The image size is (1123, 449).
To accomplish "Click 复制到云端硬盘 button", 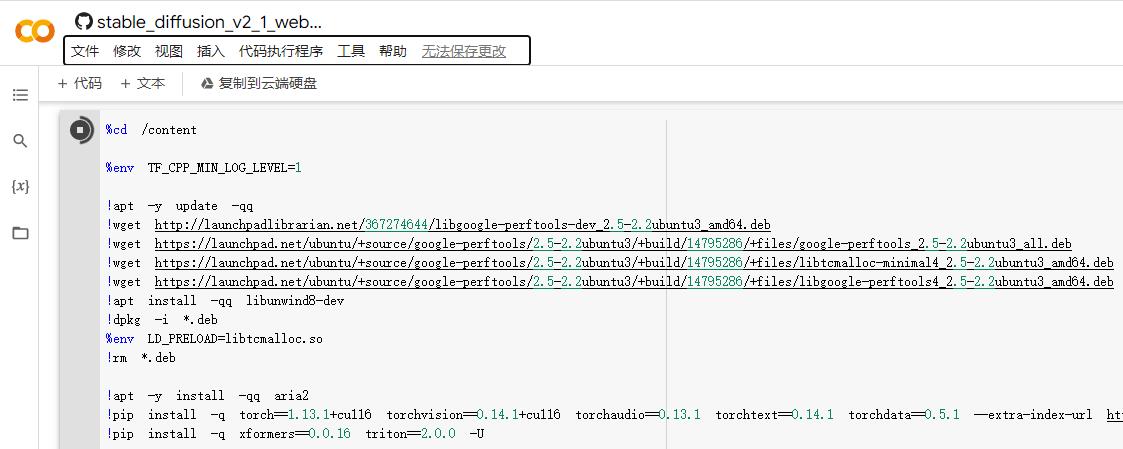I will click(x=259, y=84).
